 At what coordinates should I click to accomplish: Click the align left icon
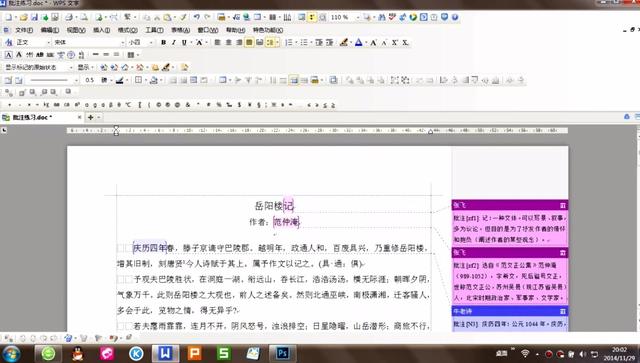[x=218, y=42]
